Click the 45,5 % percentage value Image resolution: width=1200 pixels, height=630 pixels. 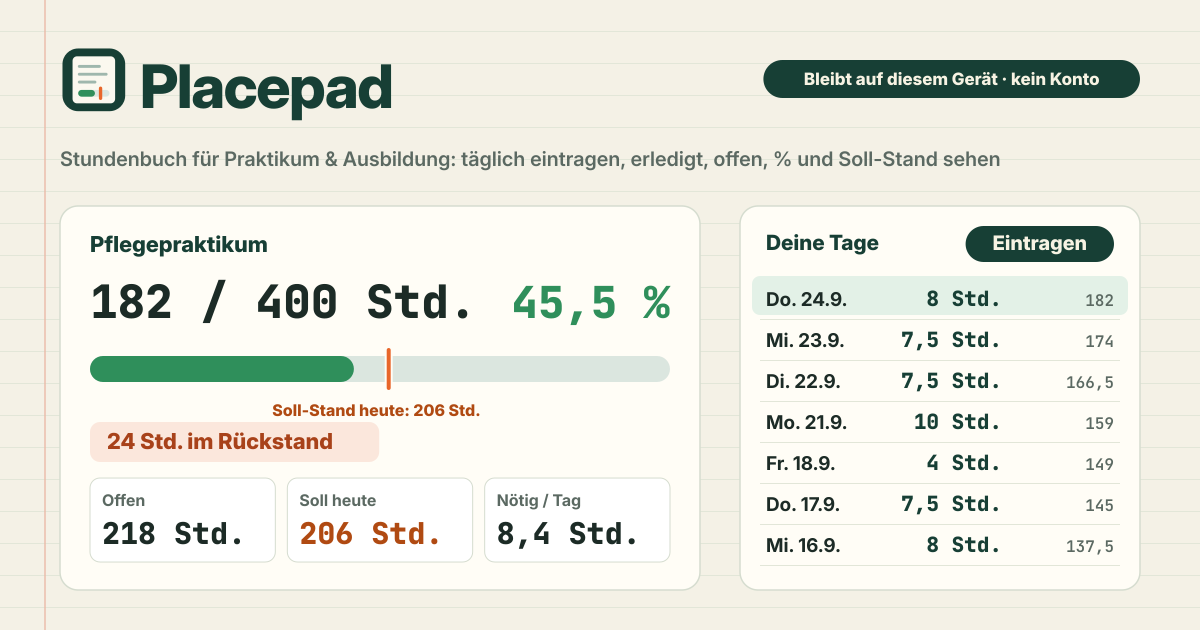(591, 302)
